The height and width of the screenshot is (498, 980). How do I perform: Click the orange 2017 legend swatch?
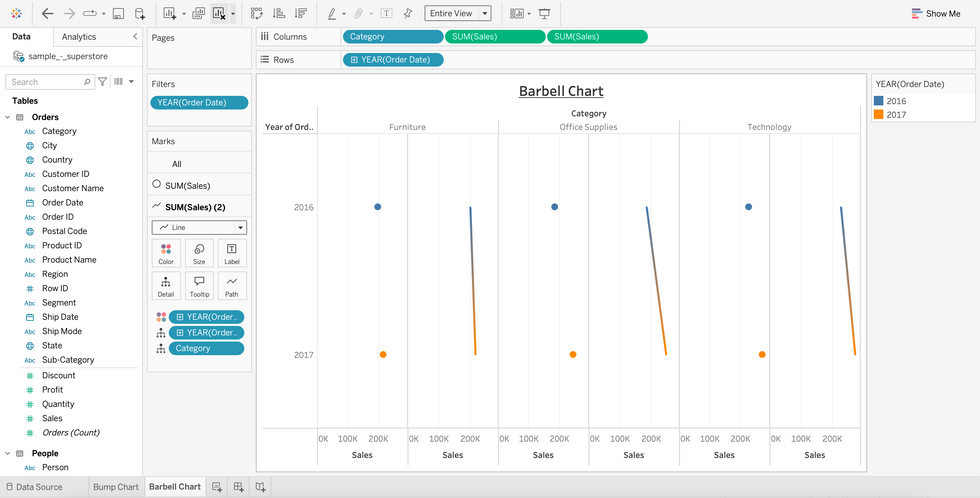(x=879, y=114)
